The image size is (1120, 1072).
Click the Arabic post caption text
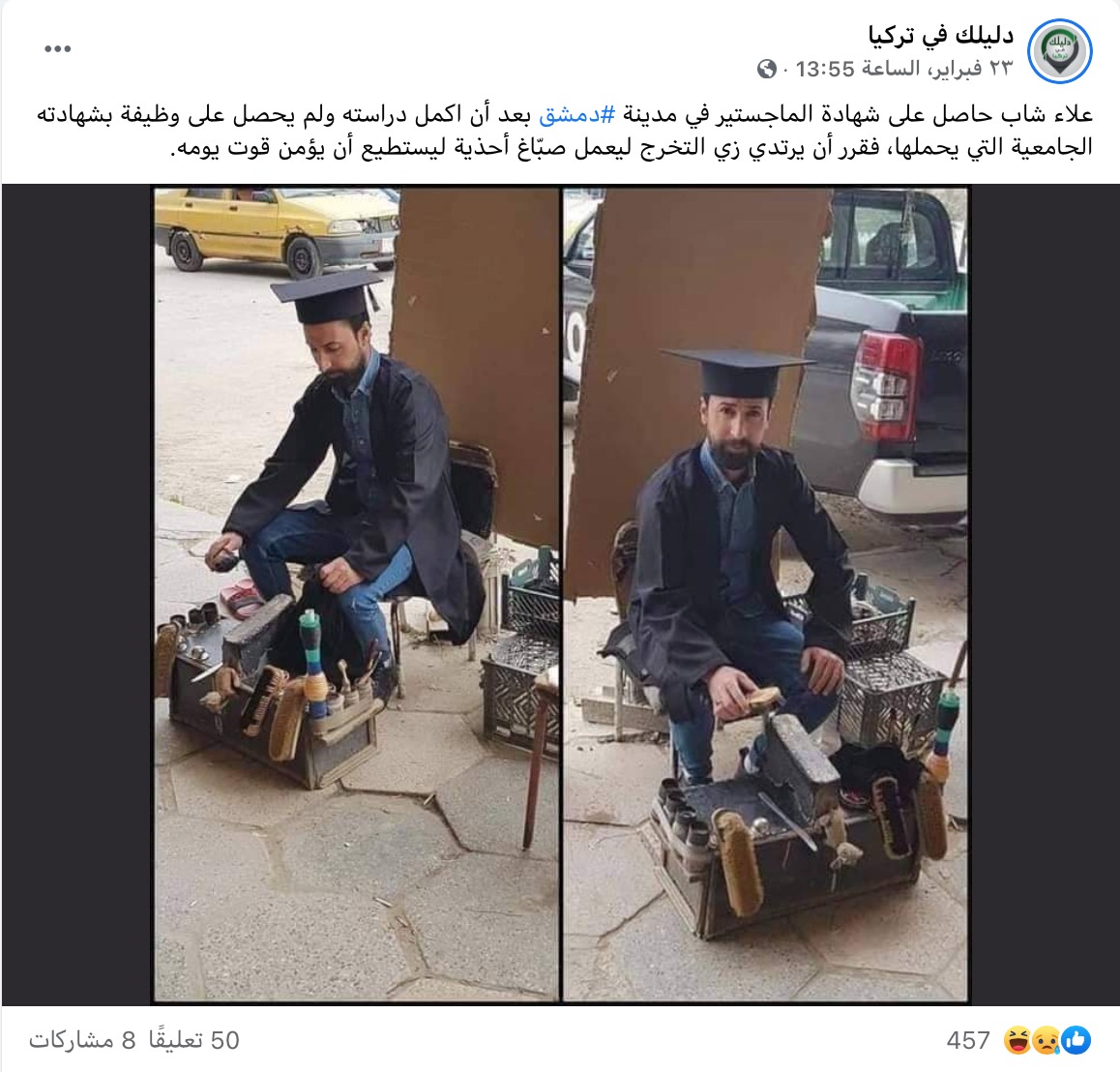(564, 131)
